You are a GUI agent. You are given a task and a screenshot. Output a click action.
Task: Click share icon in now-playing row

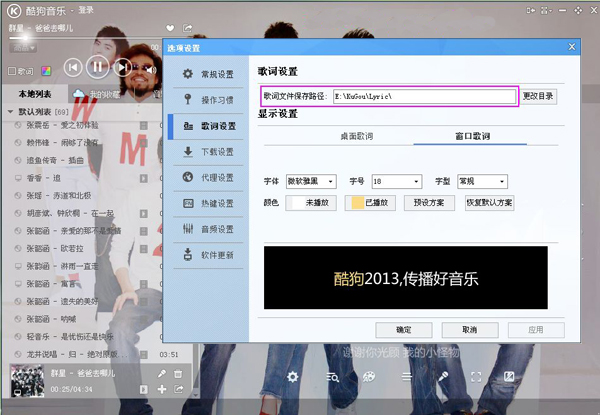[178, 389]
